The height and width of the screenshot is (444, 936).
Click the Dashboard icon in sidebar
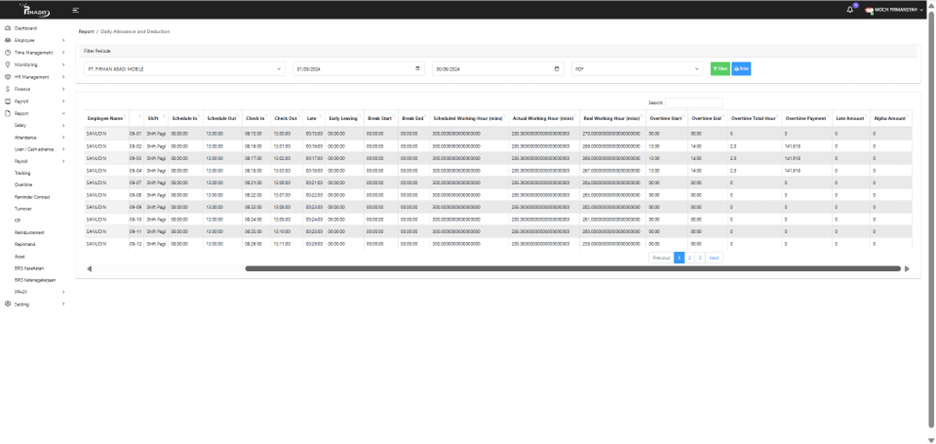[7, 28]
